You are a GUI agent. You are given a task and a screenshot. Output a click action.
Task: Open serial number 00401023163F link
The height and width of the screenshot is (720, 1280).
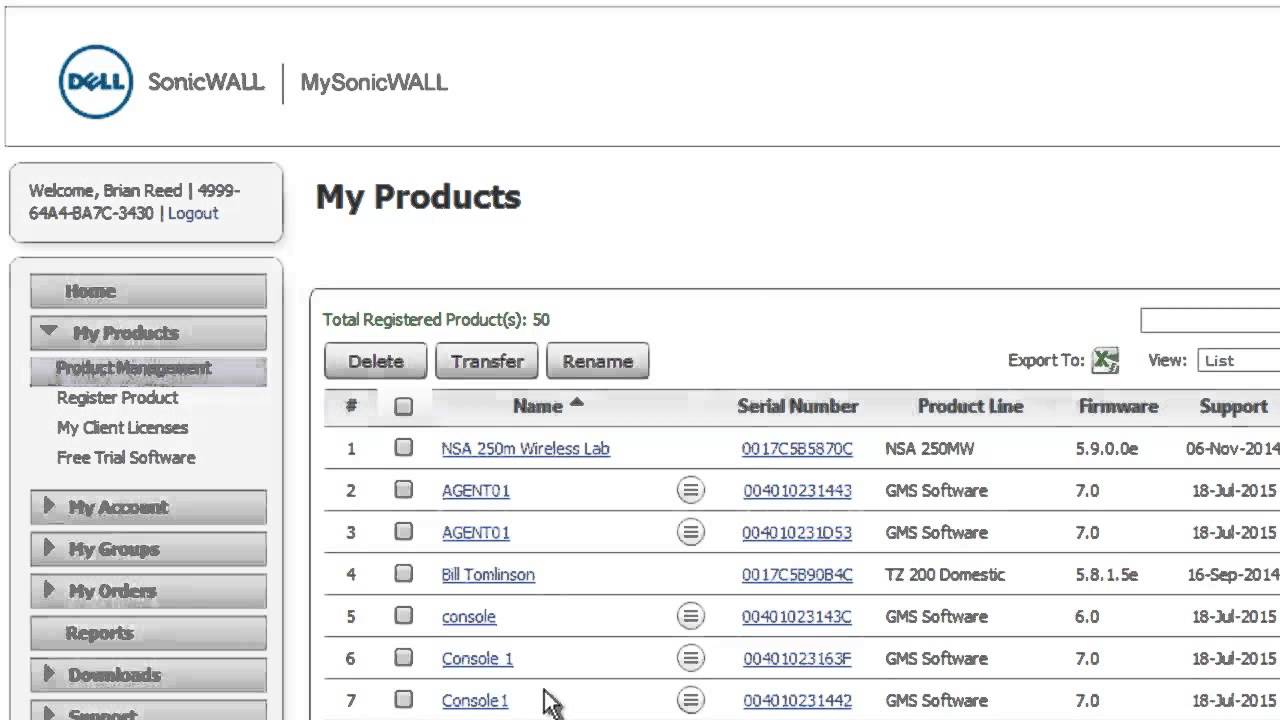[797, 659]
